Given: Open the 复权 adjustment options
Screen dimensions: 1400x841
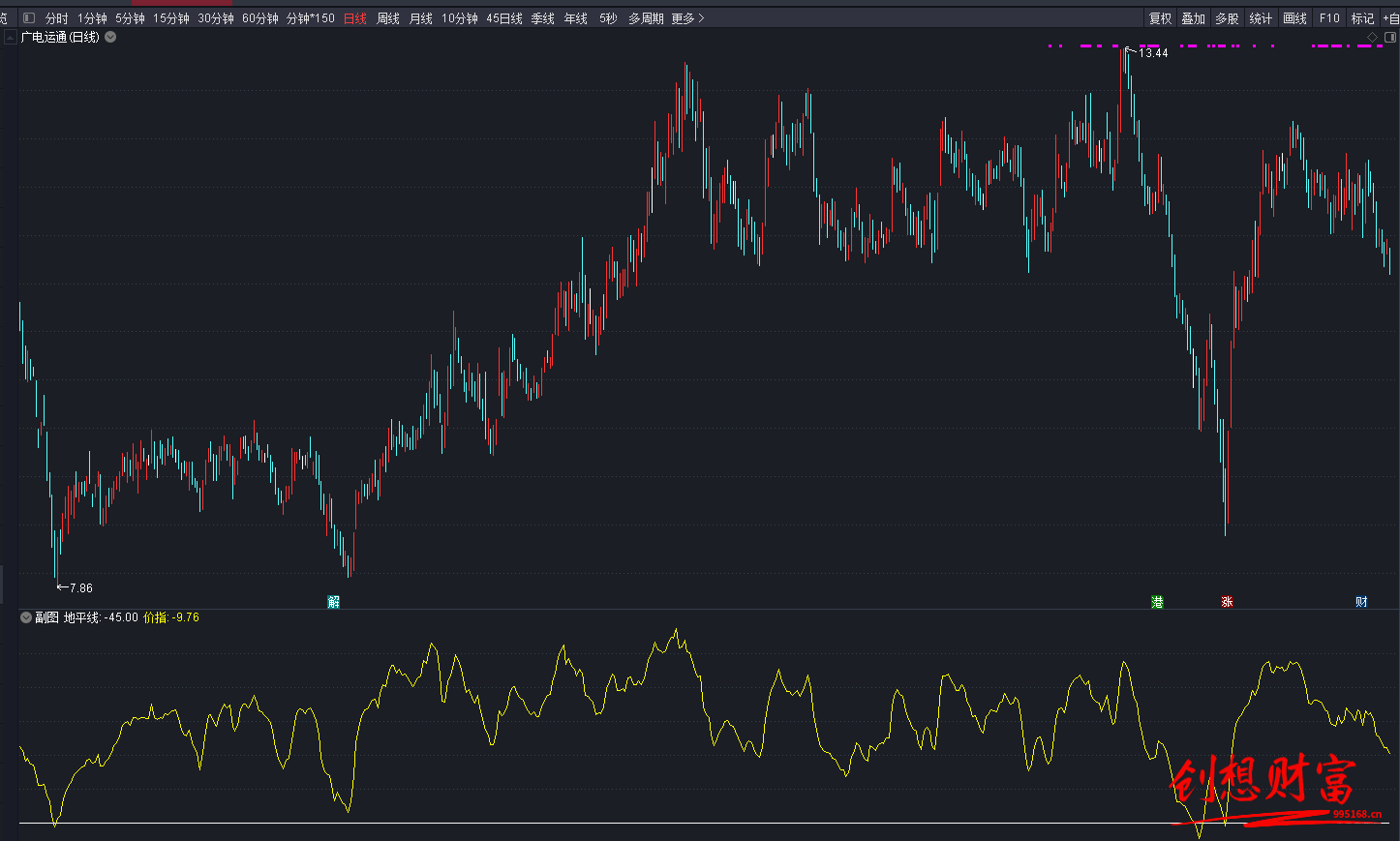Looking at the screenshot, I should (x=1161, y=18).
